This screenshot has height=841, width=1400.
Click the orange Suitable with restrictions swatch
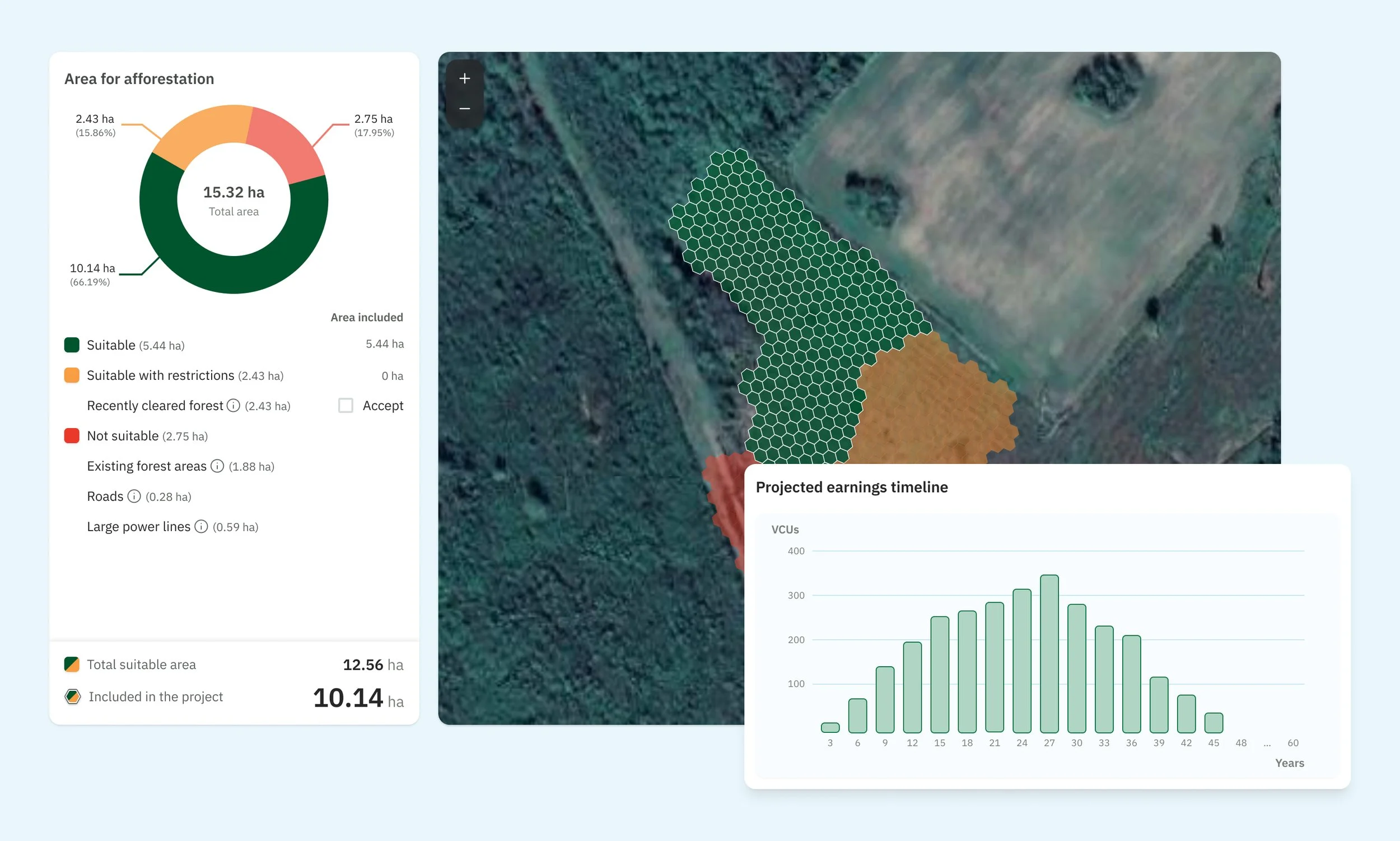click(x=72, y=375)
